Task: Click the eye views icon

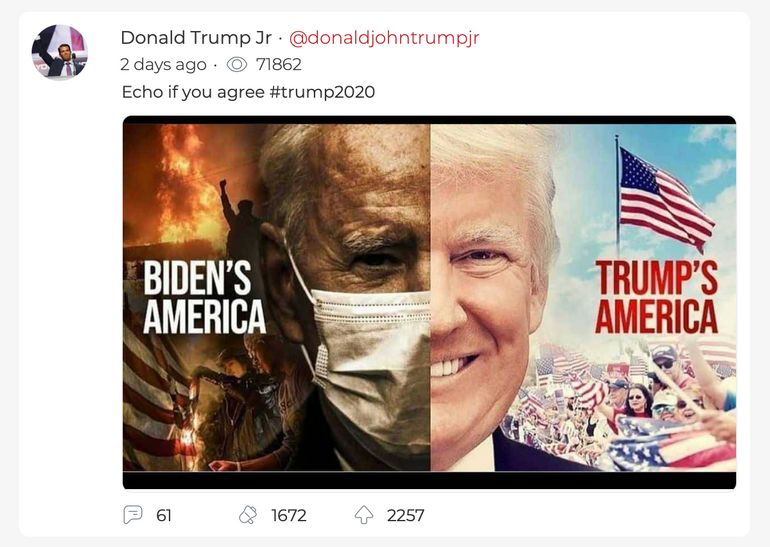Action: click(x=237, y=64)
